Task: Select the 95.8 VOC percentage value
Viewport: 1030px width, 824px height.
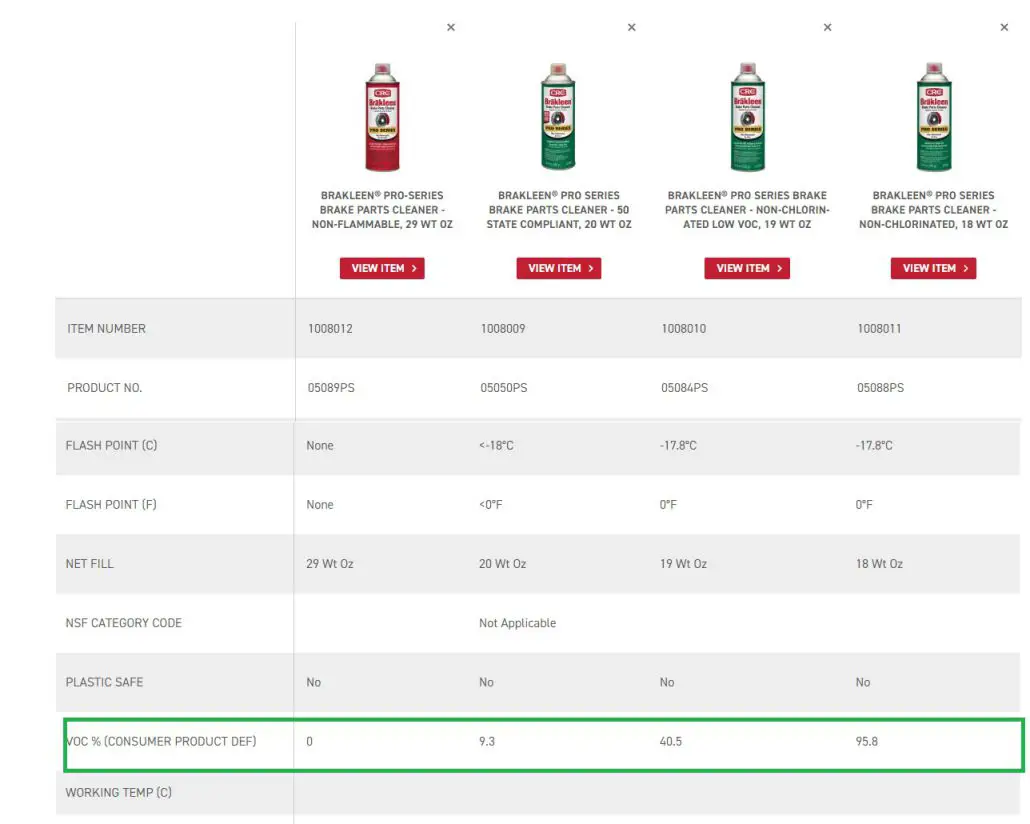Action: [x=866, y=741]
